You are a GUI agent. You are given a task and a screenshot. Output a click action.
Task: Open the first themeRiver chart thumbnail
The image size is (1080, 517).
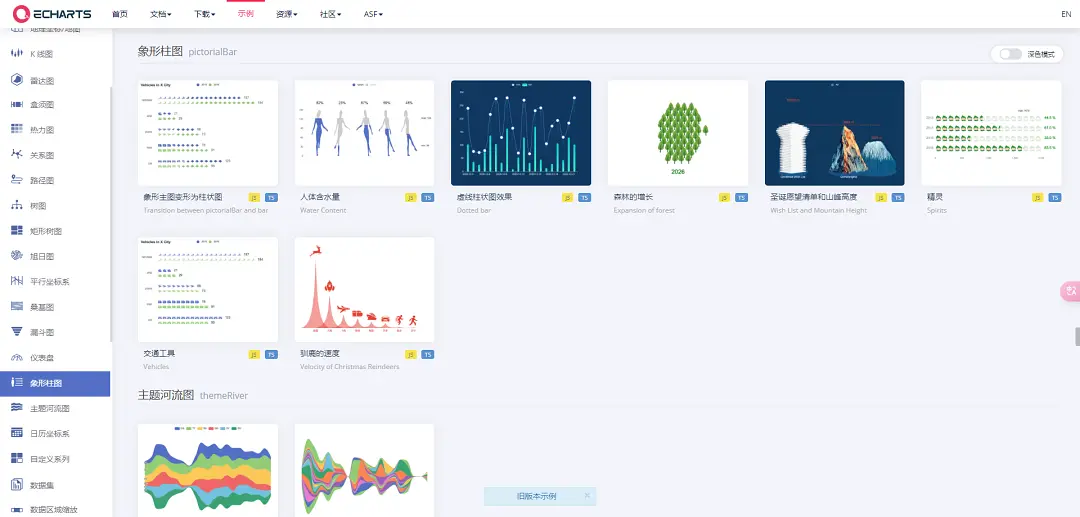click(208, 470)
